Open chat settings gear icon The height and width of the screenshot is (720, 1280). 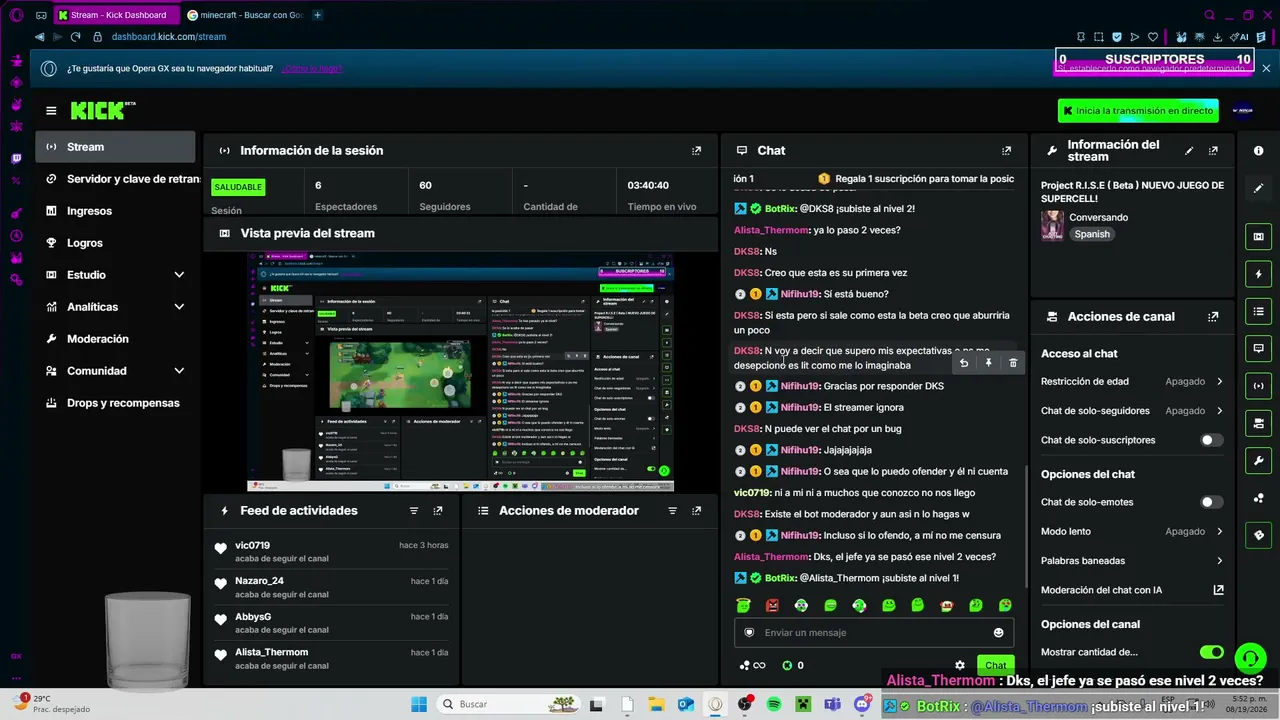[x=960, y=665]
